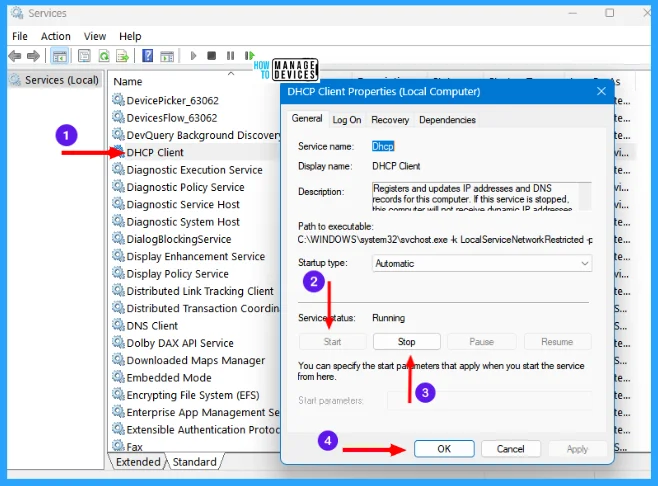This screenshot has width=658, height=486.
Task: Click the gear icon beside Dolby DAX API Service
Action: tap(118, 342)
